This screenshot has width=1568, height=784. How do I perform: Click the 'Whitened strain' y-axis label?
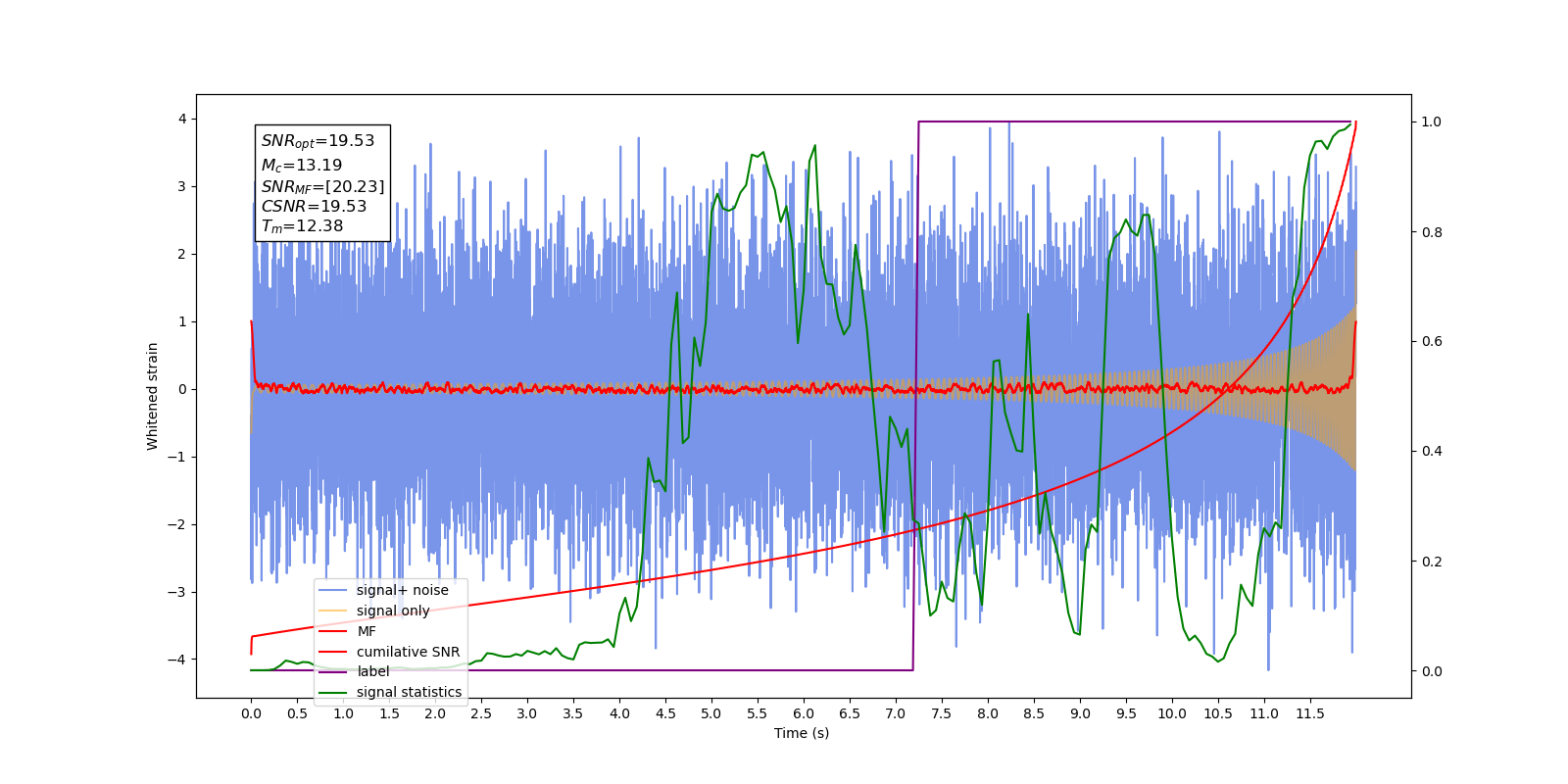click(x=152, y=396)
